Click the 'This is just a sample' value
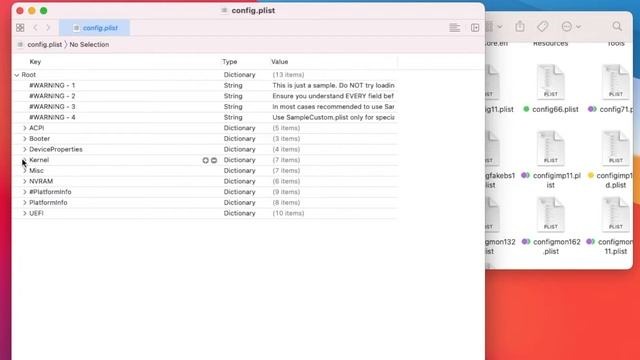Viewport: 640px width, 360px height. tap(333, 85)
